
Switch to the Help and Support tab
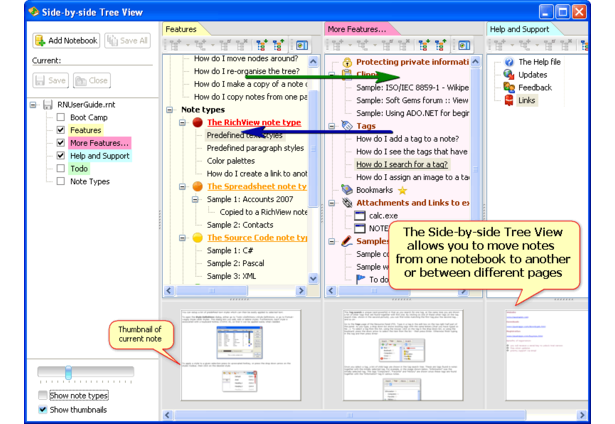point(519,29)
